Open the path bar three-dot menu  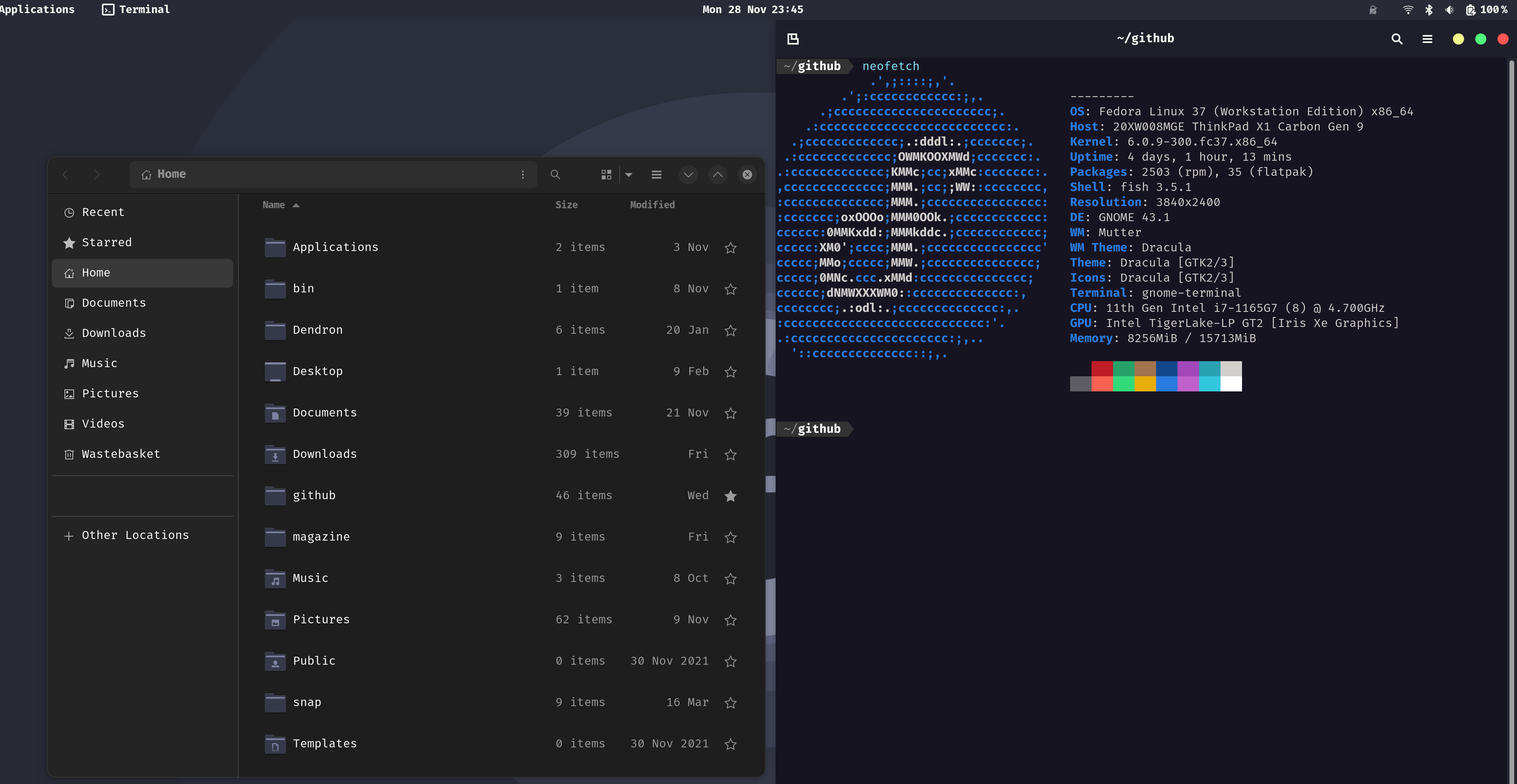click(x=523, y=174)
